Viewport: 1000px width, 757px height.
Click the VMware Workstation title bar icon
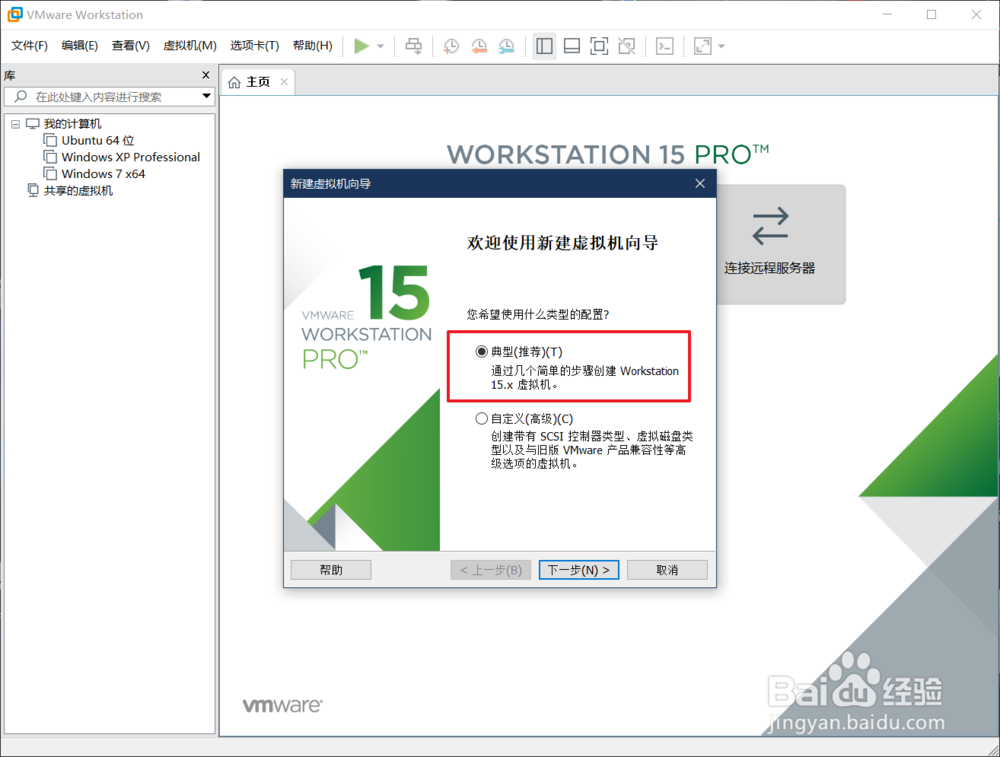[x=14, y=14]
